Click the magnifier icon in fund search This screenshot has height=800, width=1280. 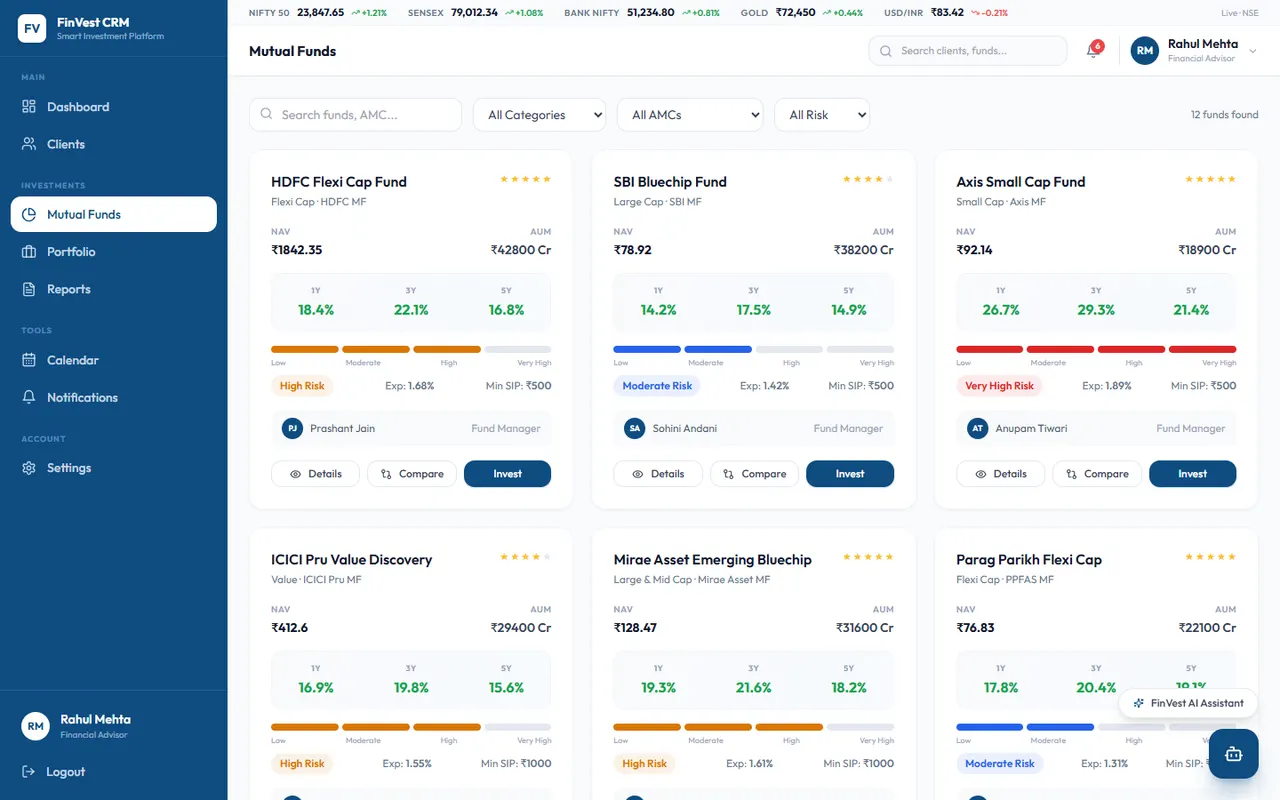[267, 114]
